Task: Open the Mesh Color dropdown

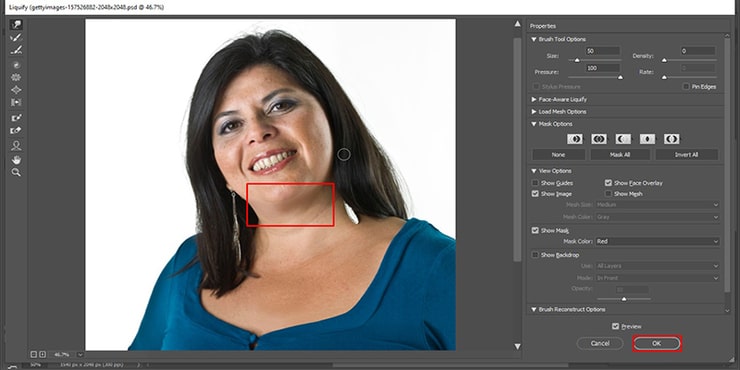Action: point(657,217)
